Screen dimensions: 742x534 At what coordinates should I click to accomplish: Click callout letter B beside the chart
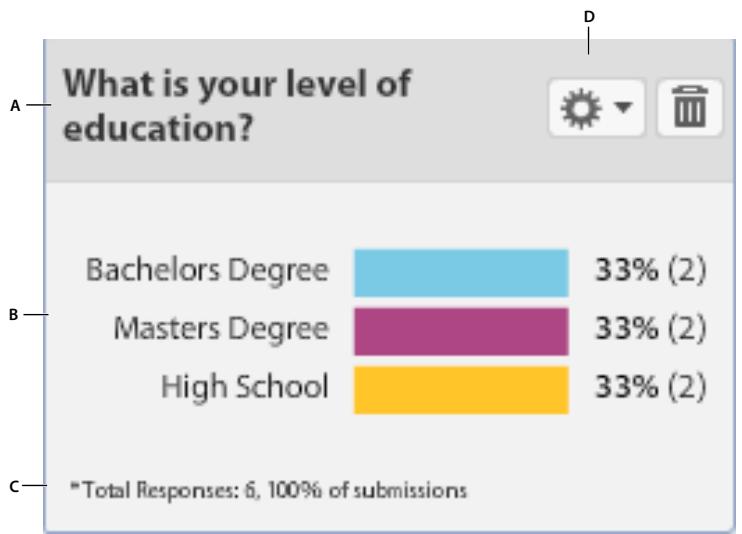tap(14, 315)
